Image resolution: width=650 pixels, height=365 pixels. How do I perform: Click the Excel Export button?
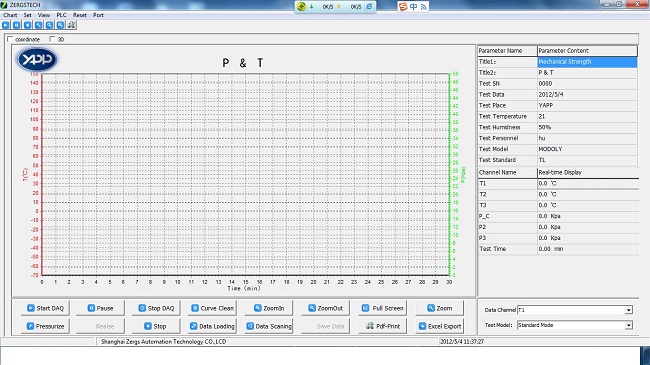click(440, 326)
